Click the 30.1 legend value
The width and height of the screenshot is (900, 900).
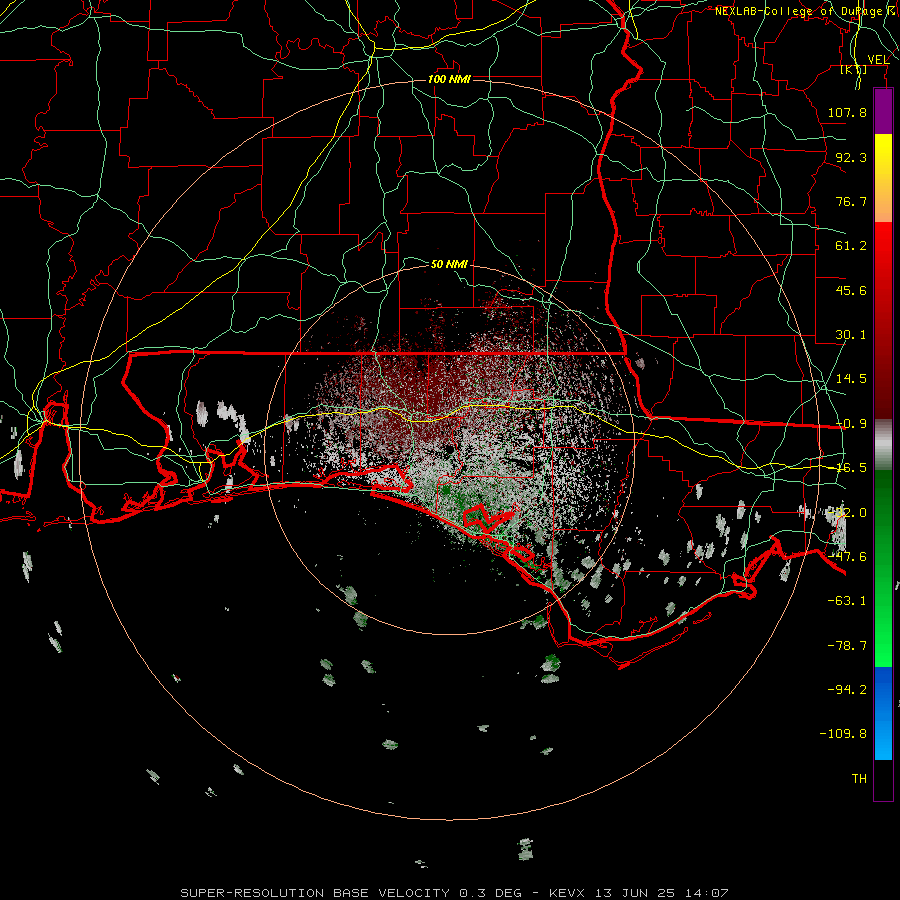pyautogui.click(x=851, y=335)
